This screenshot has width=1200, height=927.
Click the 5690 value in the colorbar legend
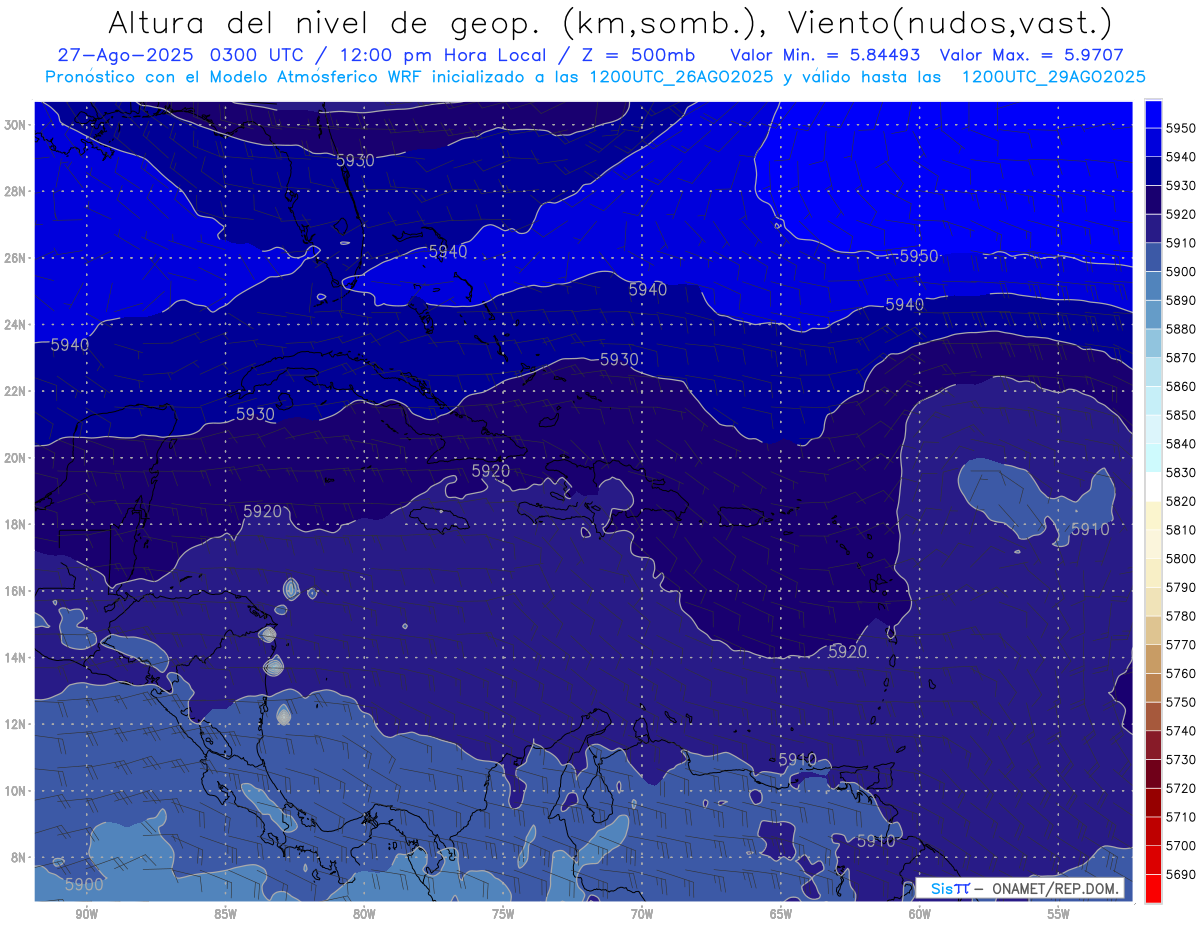pyautogui.click(x=1181, y=874)
